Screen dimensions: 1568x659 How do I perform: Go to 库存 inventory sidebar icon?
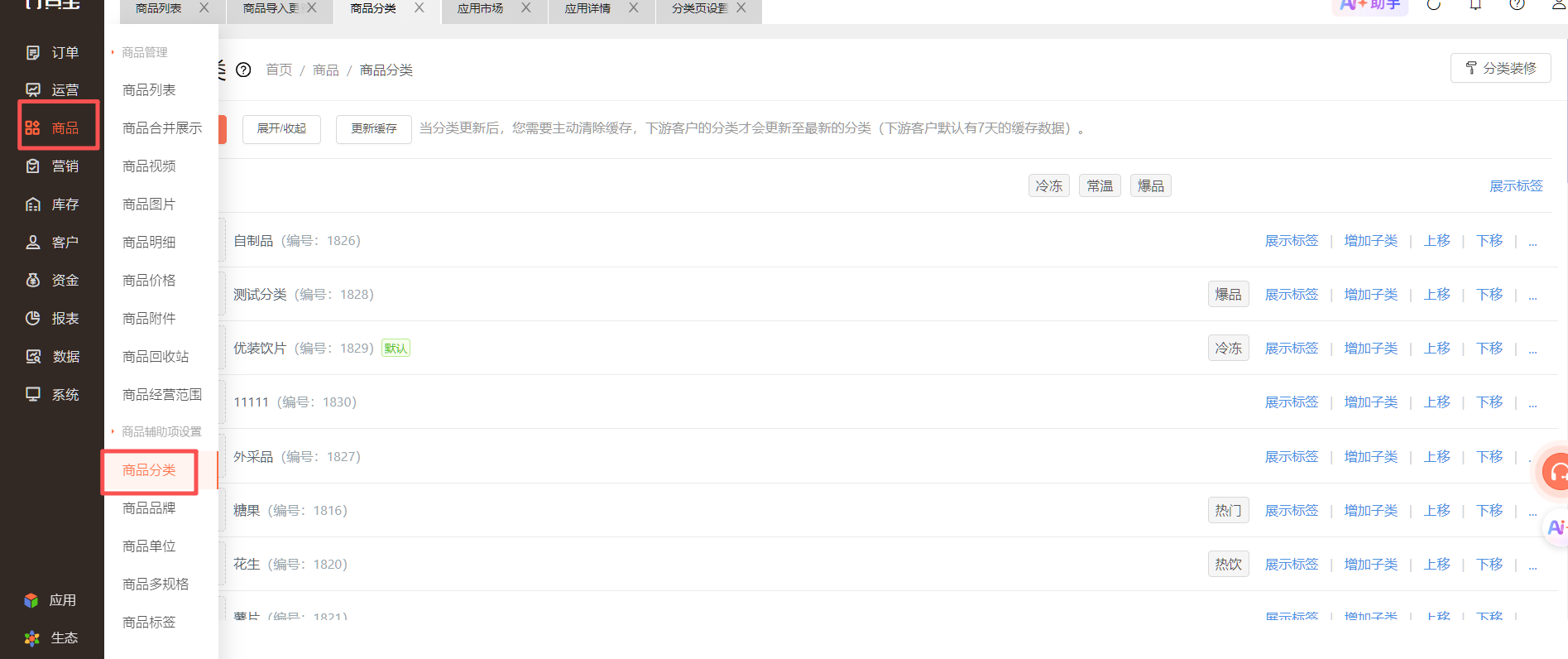tap(33, 204)
